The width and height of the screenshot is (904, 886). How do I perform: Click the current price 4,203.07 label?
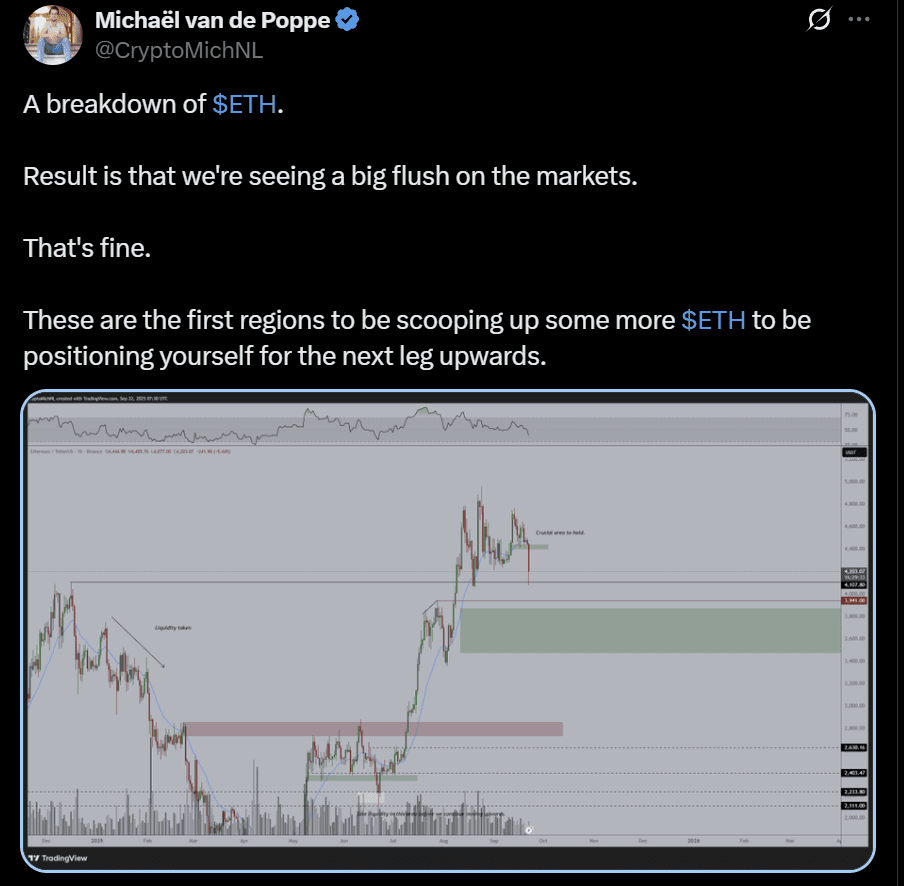[853, 572]
